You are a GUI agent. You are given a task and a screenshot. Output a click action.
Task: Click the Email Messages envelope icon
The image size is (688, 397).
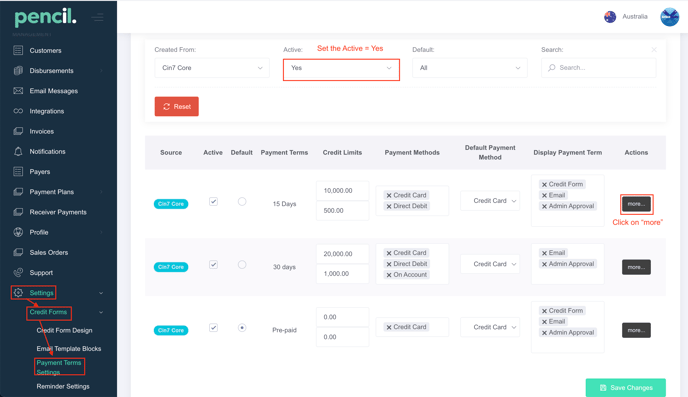(x=18, y=91)
